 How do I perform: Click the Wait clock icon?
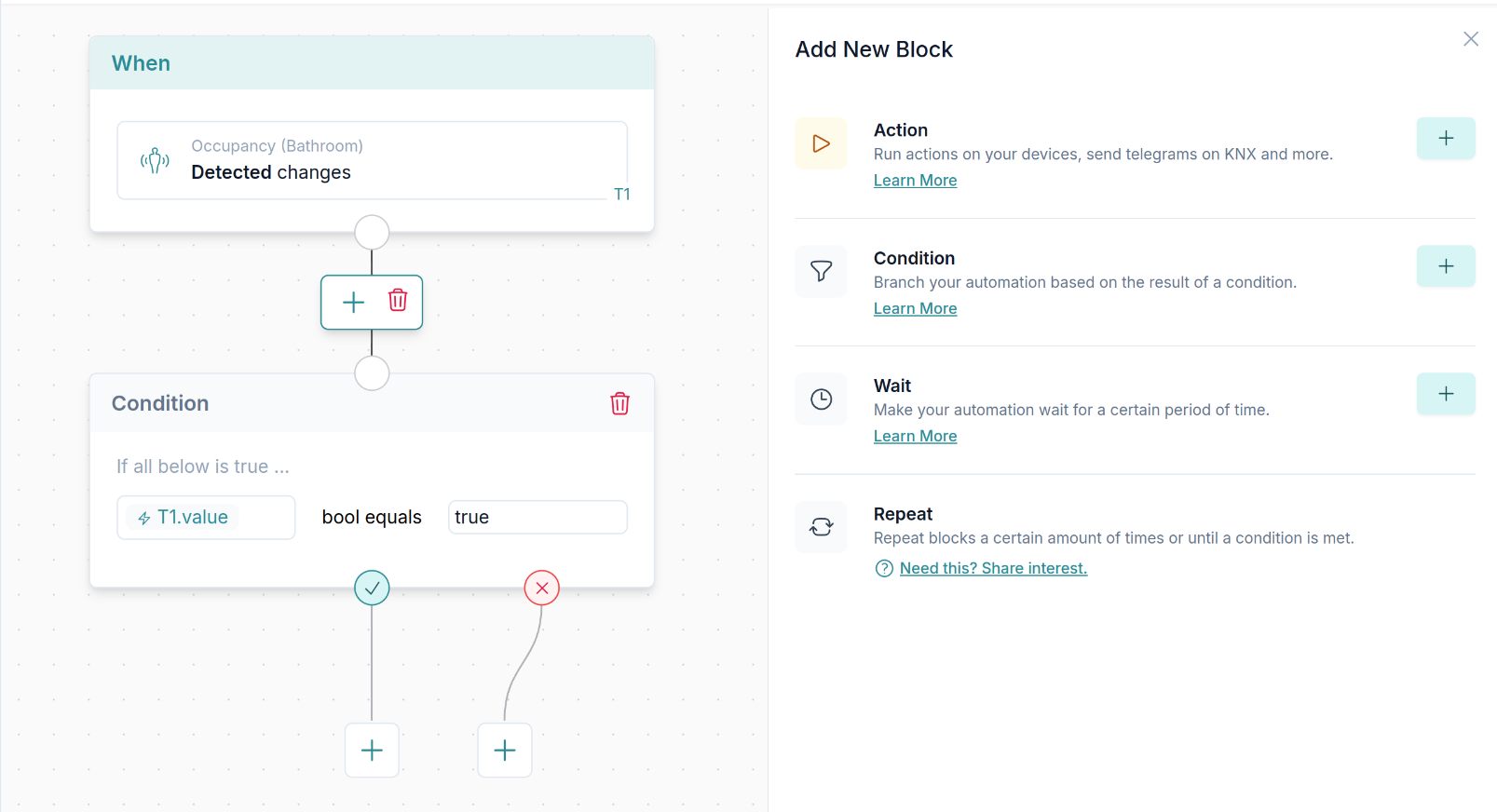tap(821, 399)
